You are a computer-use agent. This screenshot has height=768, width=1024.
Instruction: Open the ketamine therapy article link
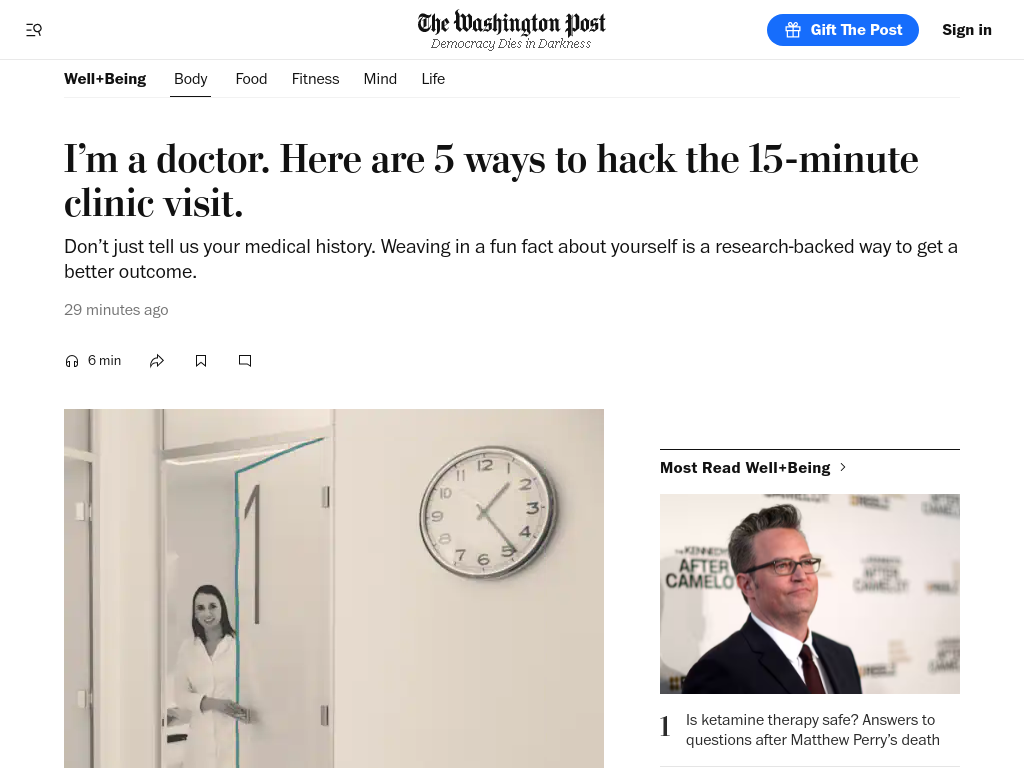(x=812, y=730)
